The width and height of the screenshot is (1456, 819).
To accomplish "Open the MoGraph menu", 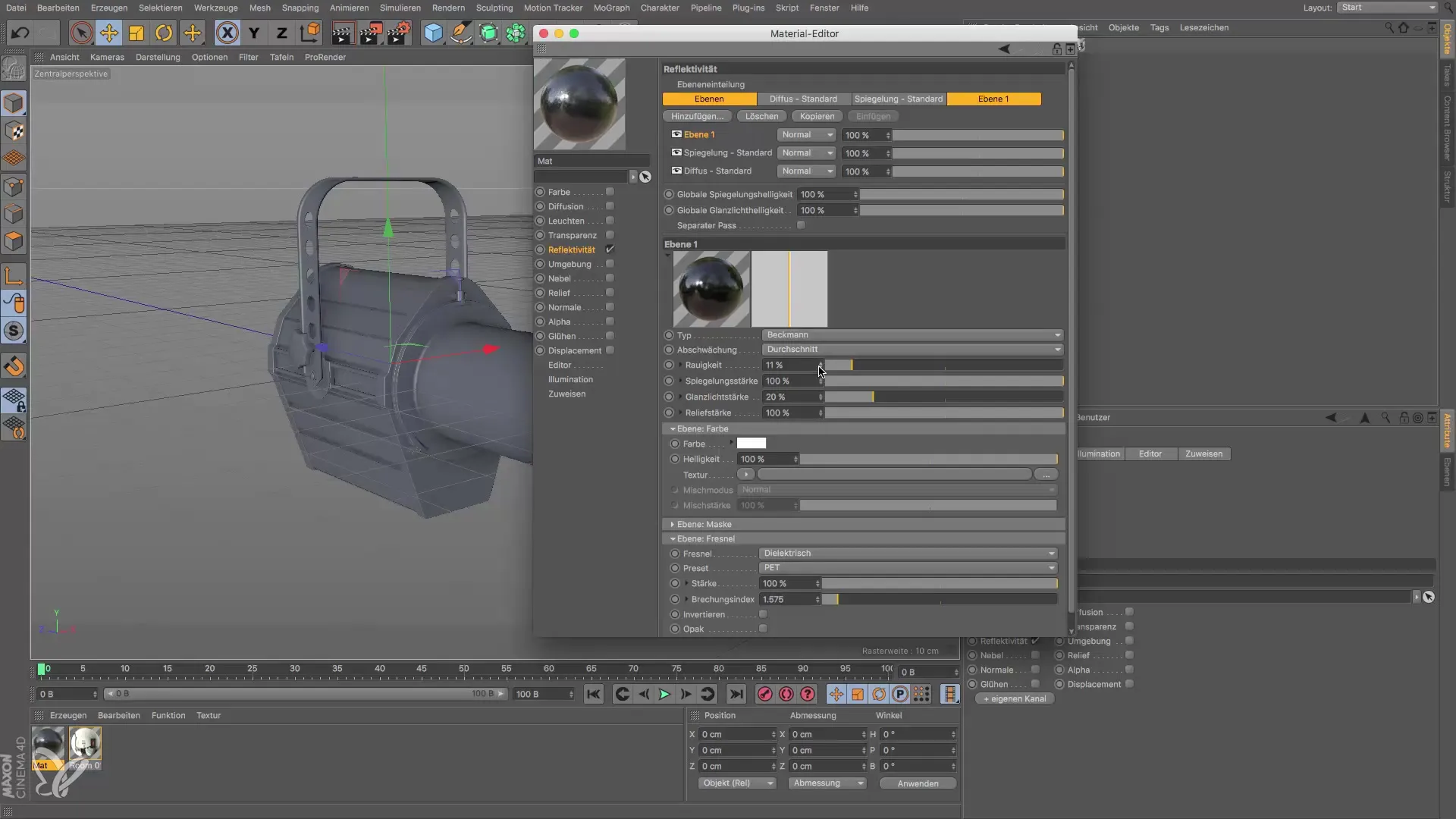I will (x=611, y=8).
